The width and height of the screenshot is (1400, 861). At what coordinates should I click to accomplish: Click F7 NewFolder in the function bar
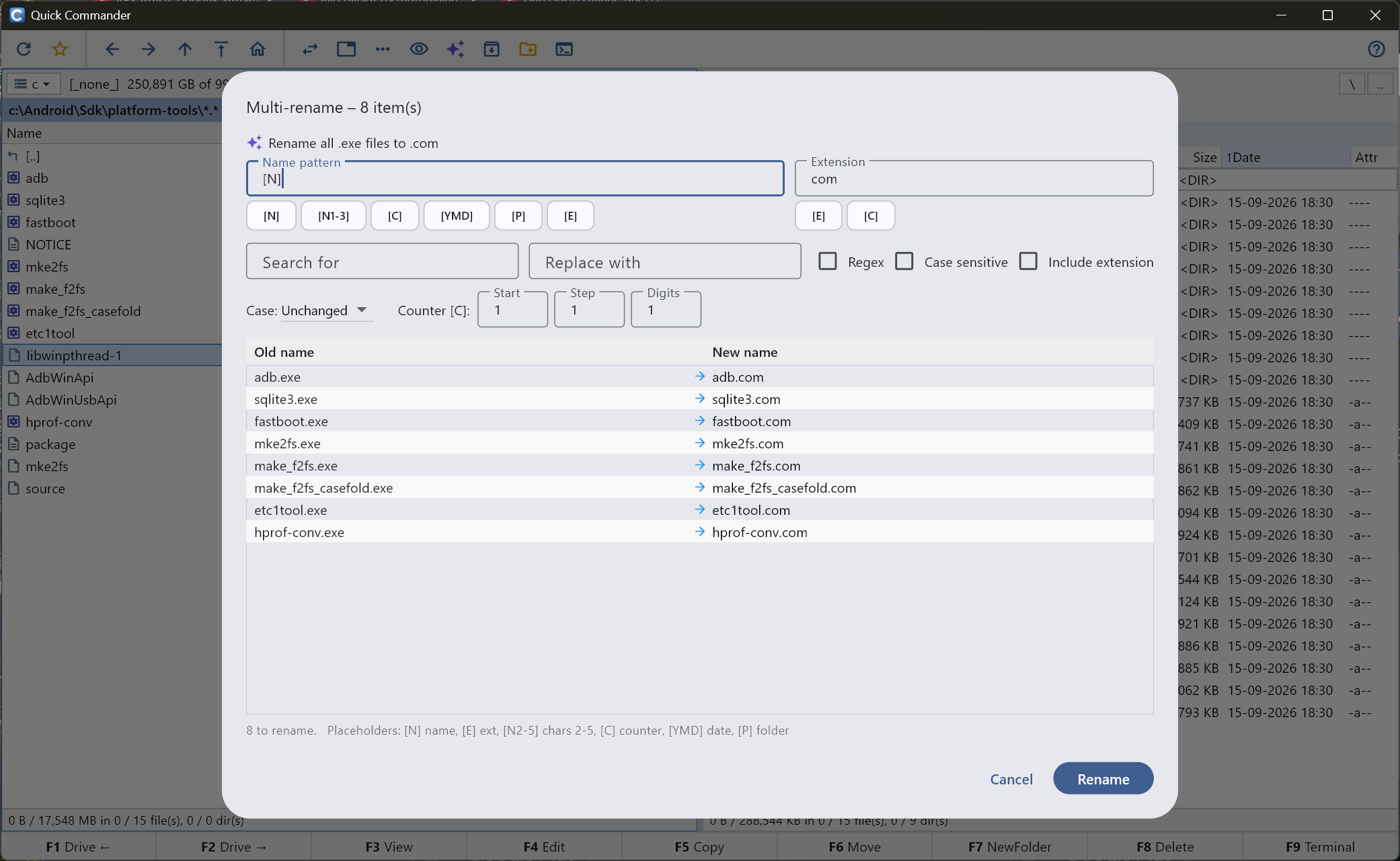click(1010, 847)
